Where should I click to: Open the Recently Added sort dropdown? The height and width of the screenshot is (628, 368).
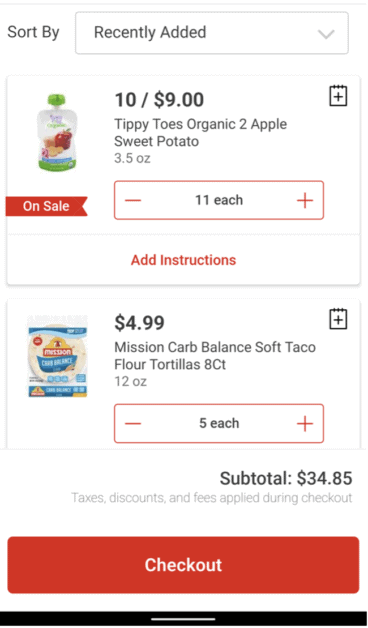[211, 33]
